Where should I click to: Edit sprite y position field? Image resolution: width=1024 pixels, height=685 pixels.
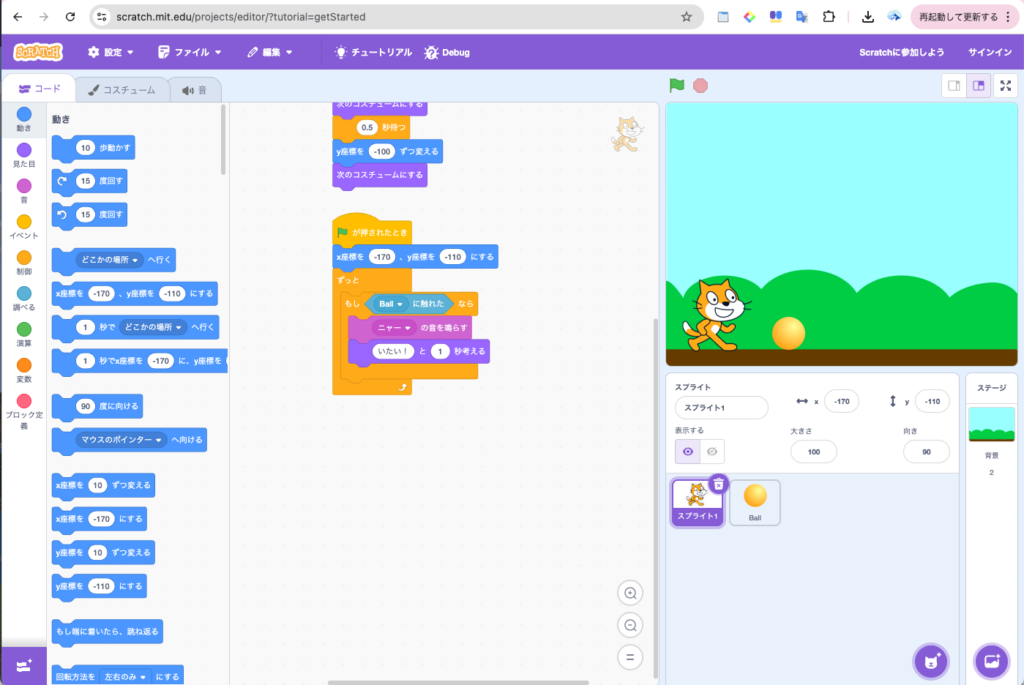tap(932, 402)
